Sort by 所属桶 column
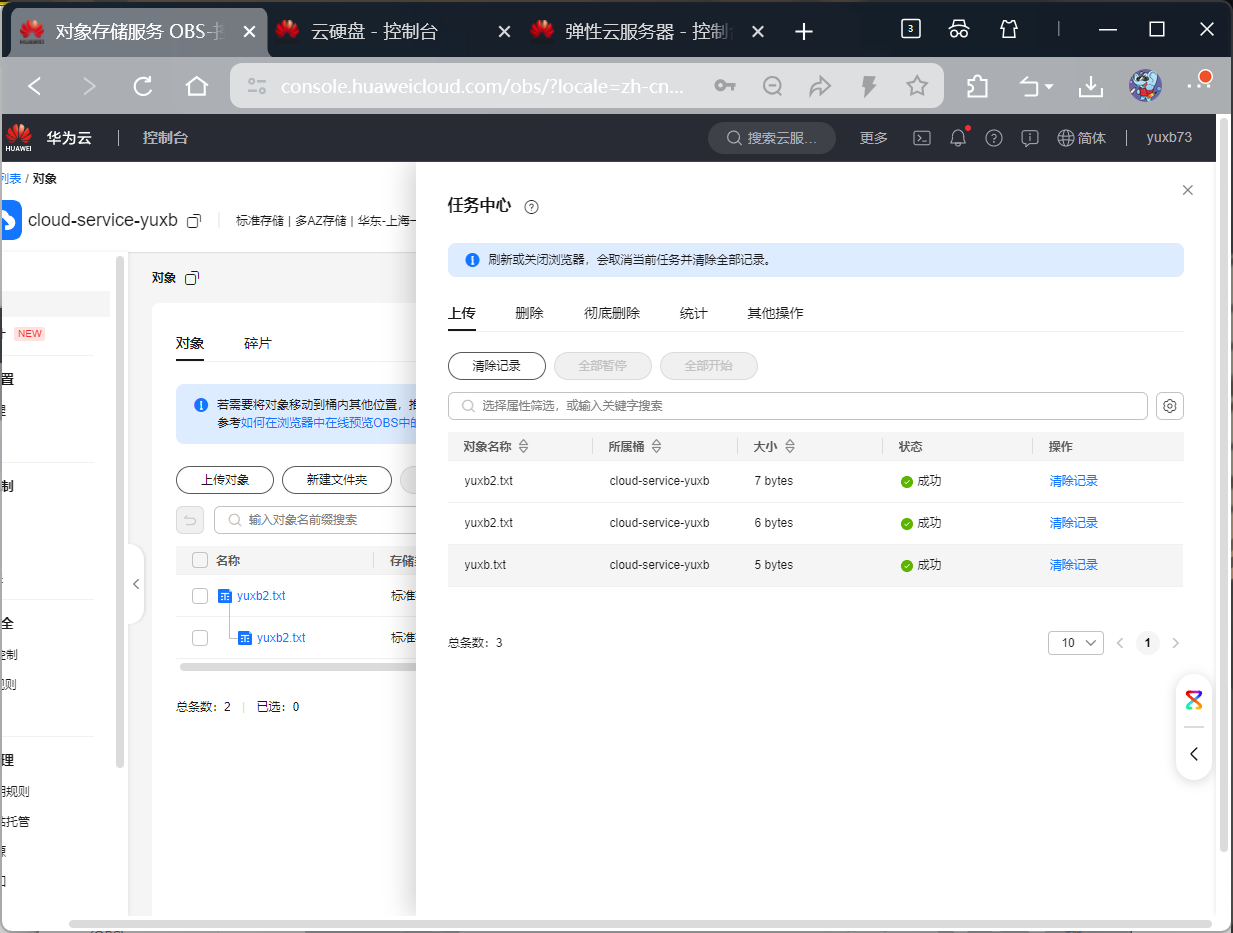1233x933 pixels. pos(656,447)
